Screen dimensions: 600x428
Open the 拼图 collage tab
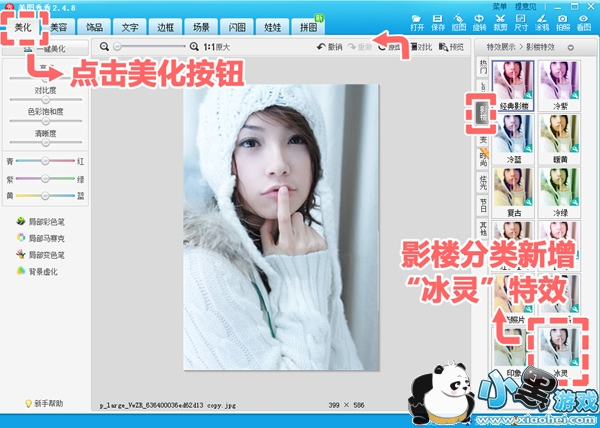pyautogui.click(x=308, y=27)
